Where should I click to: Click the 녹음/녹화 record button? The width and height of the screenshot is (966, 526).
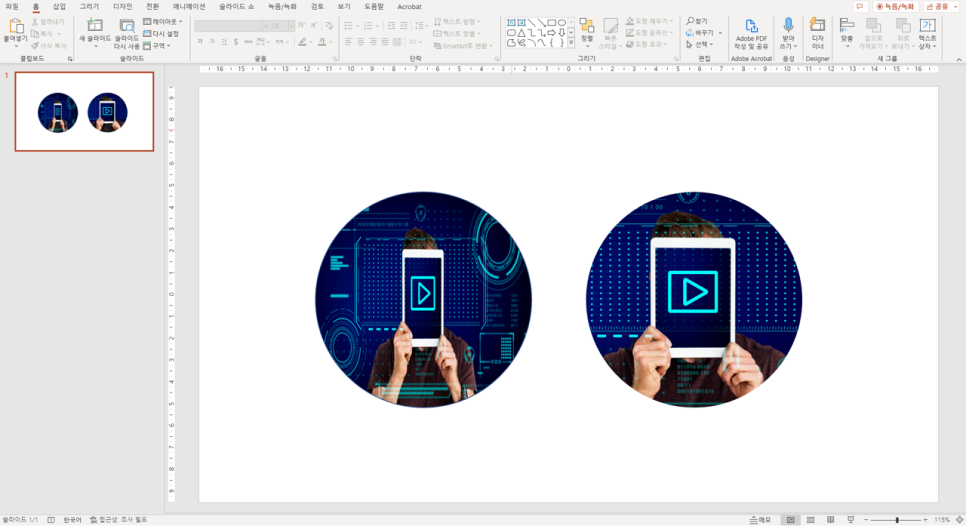(895, 6)
